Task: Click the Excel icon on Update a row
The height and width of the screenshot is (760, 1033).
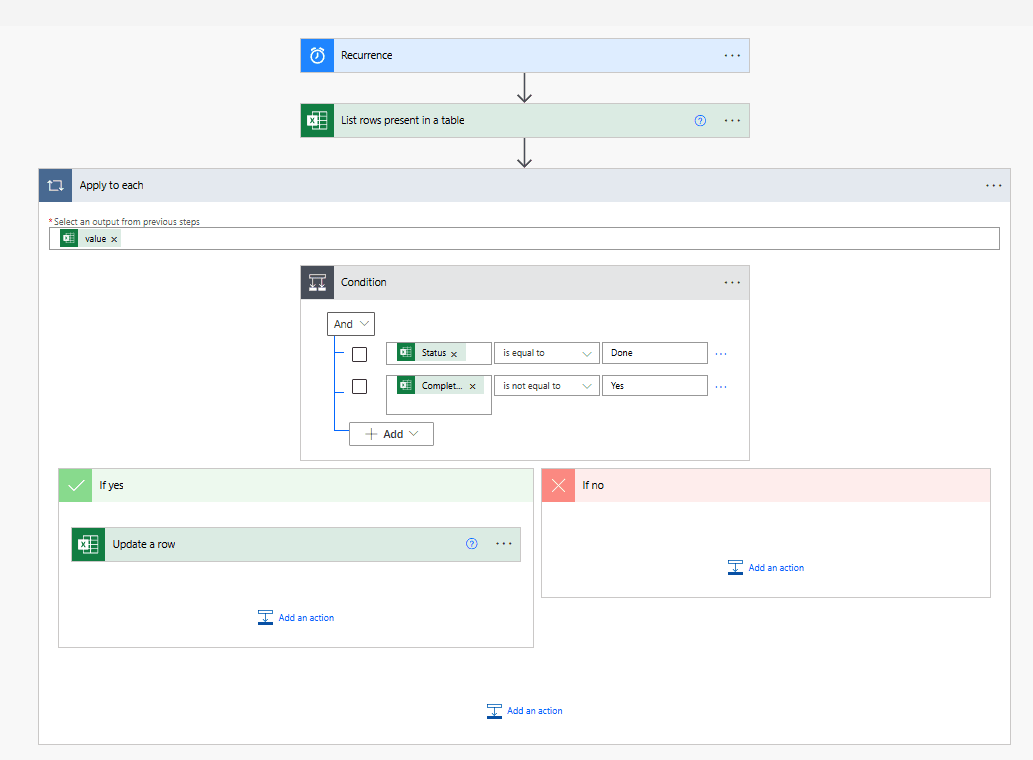Action: 87,544
